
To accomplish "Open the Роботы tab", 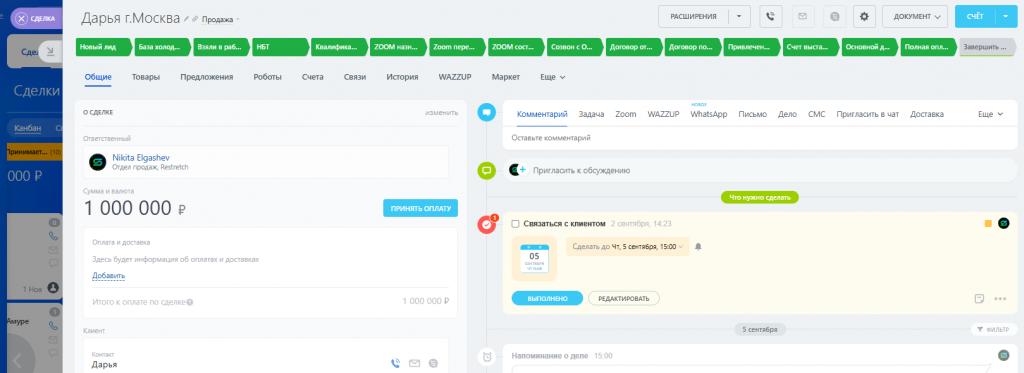I will click(268, 77).
